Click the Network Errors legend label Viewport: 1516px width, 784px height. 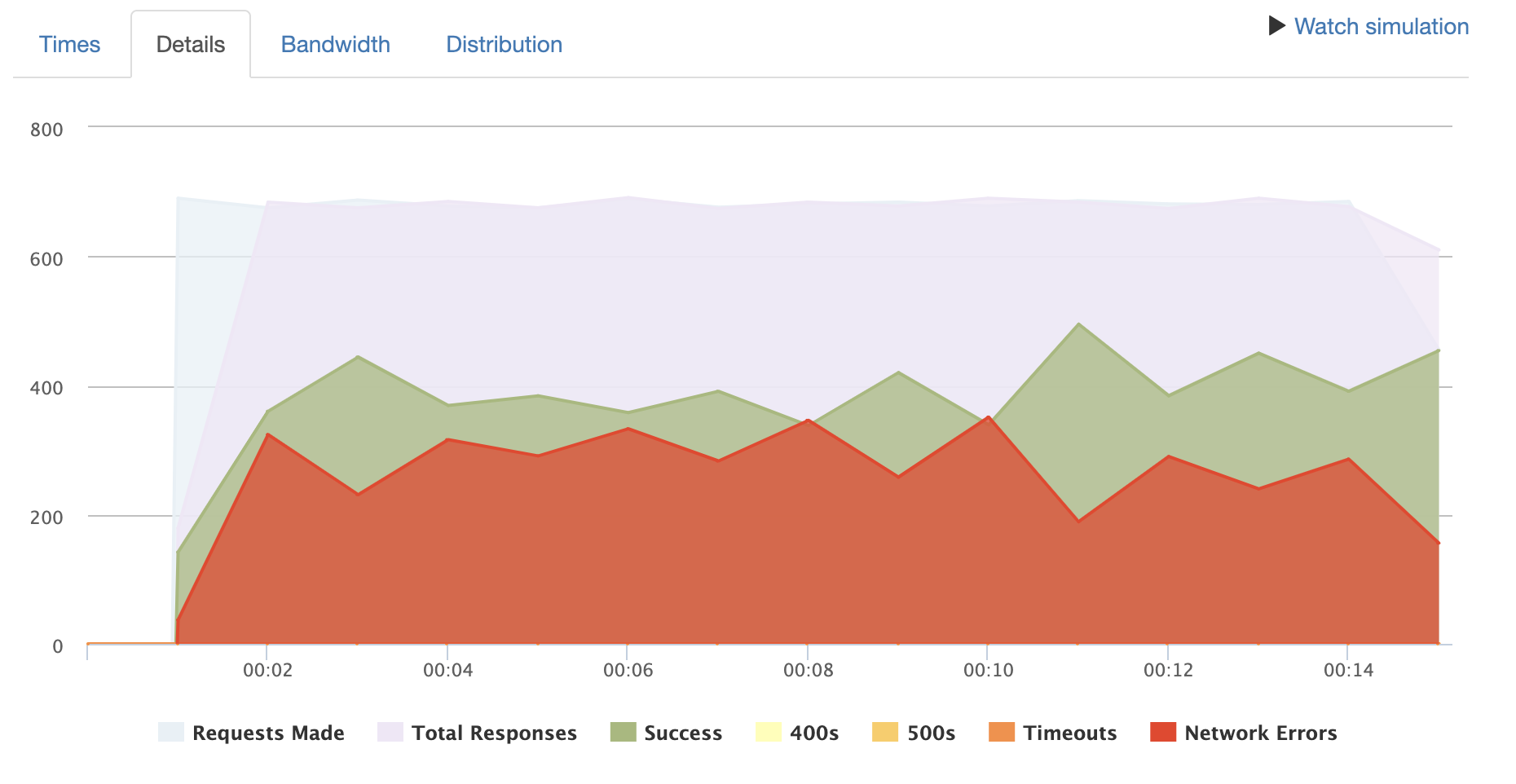(x=1261, y=733)
